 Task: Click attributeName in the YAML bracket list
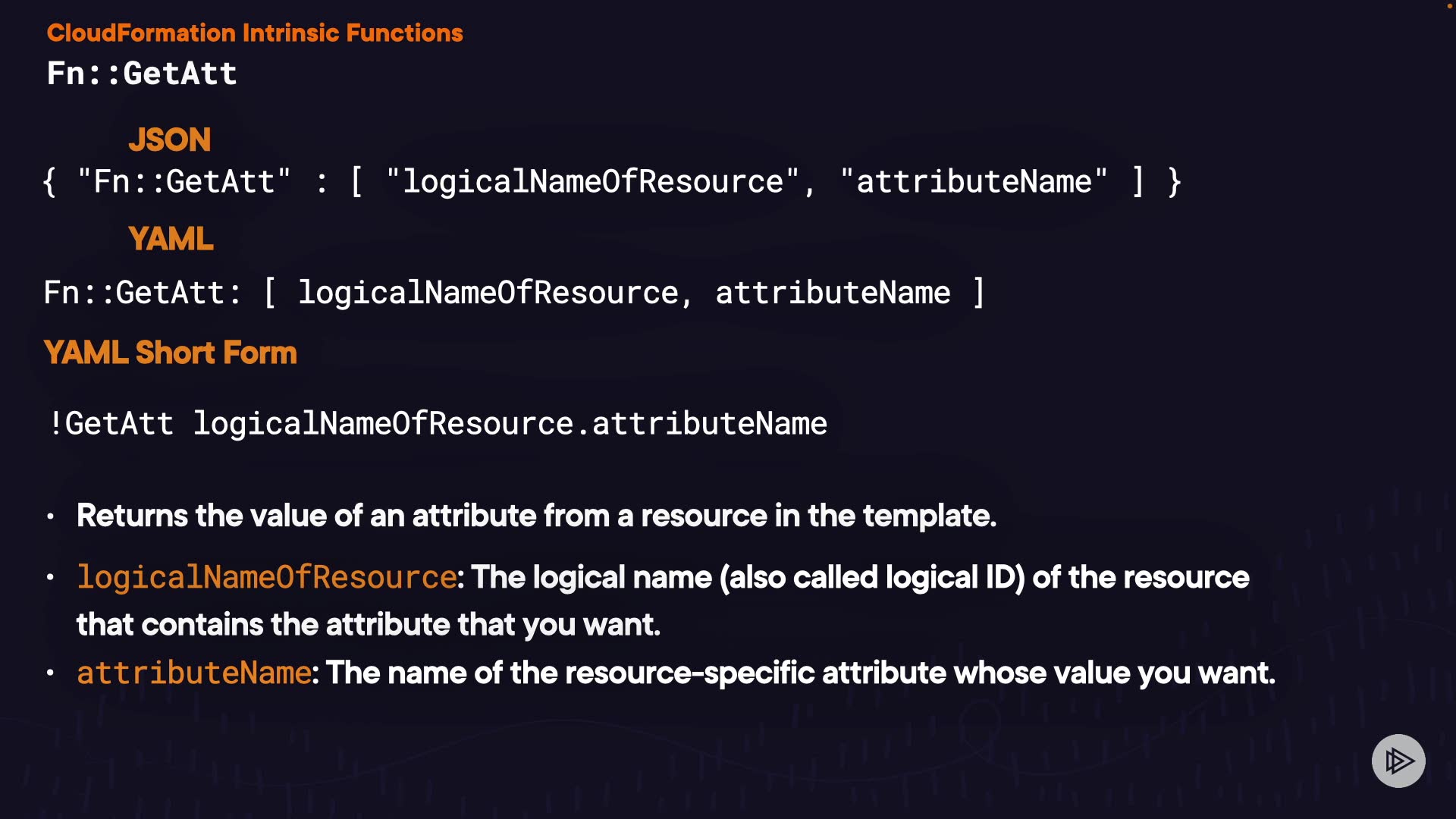click(x=833, y=293)
